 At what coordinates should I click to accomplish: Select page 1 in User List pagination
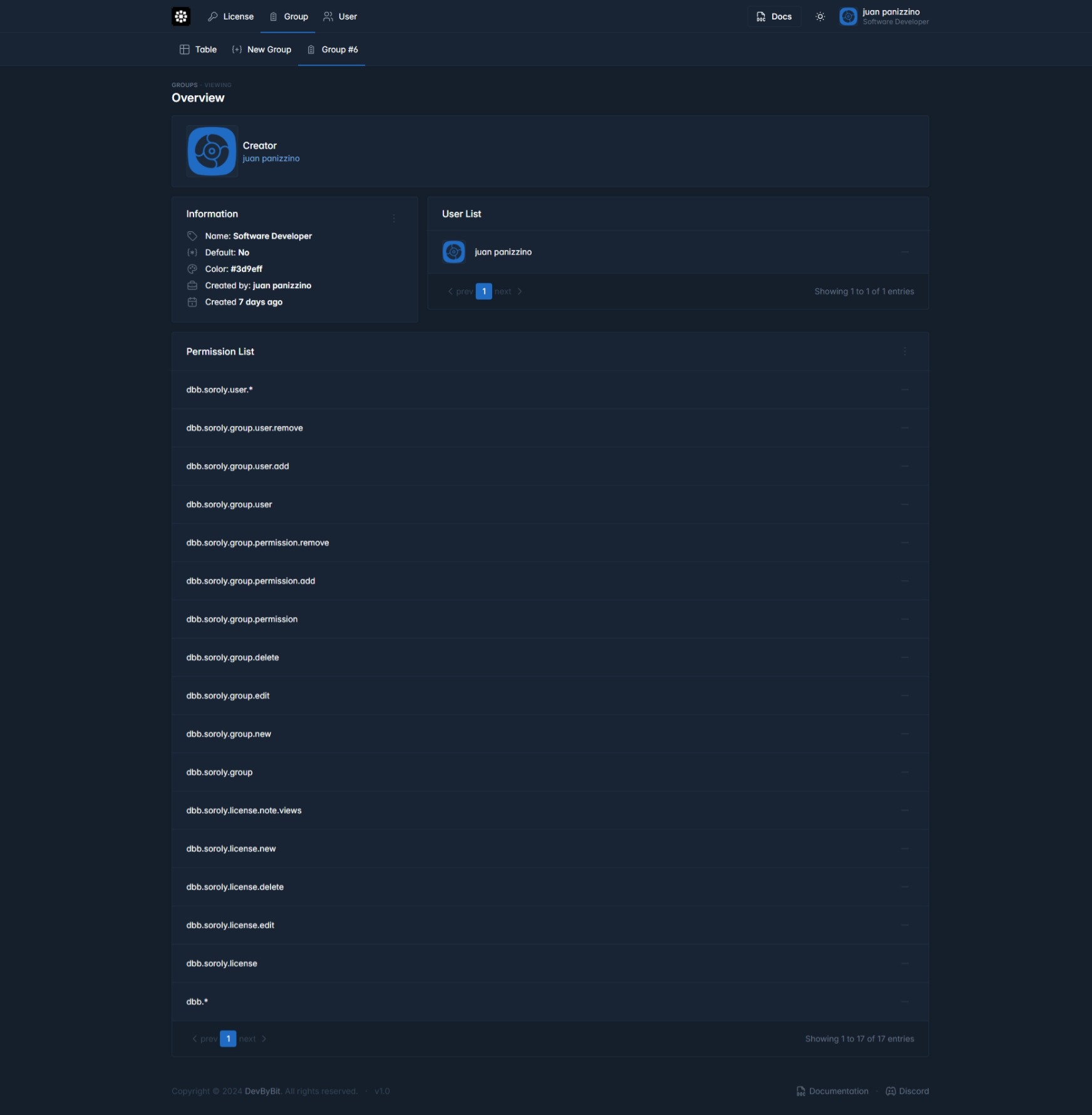tap(483, 291)
